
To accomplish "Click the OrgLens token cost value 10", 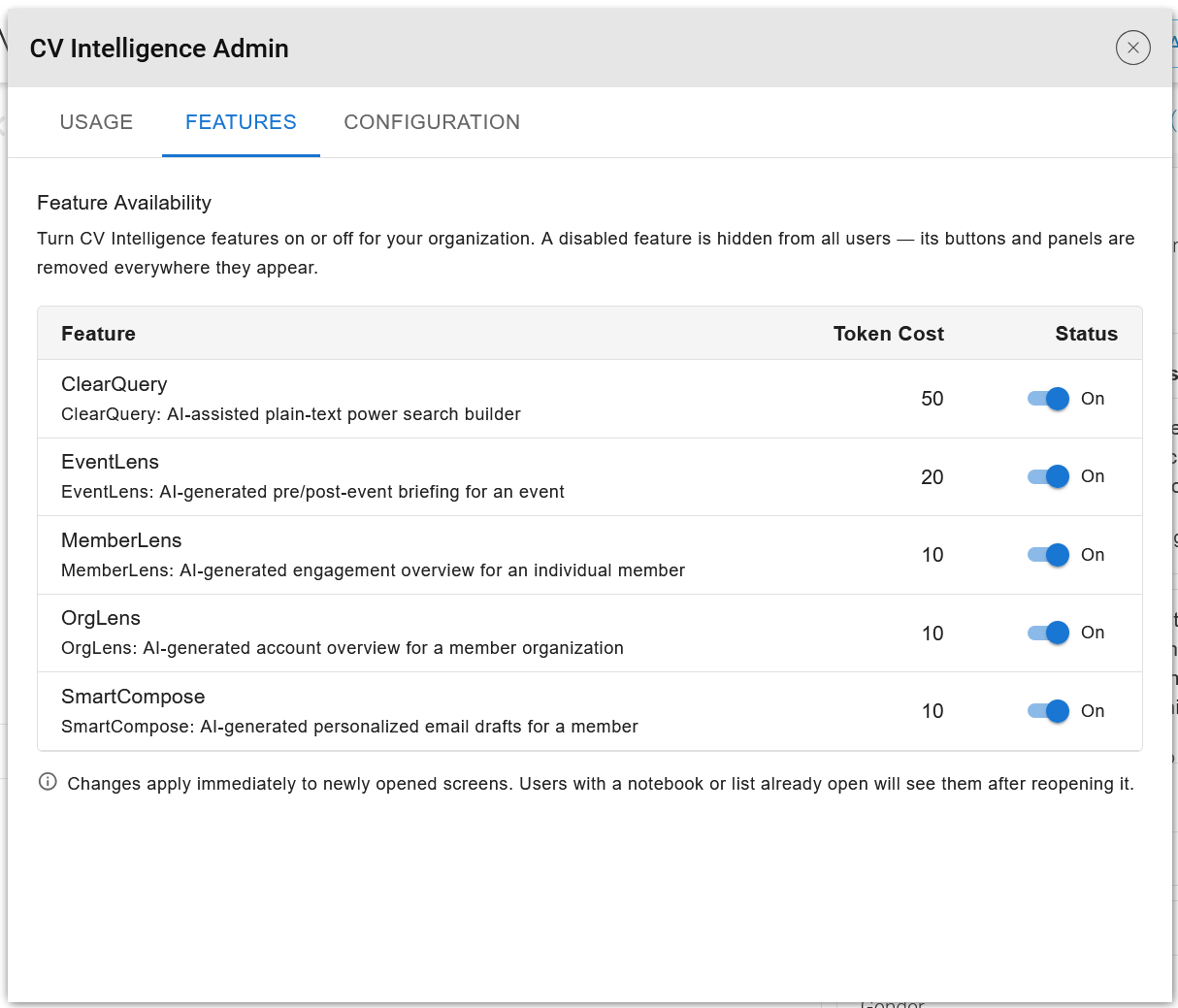I will click(x=933, y=634).
